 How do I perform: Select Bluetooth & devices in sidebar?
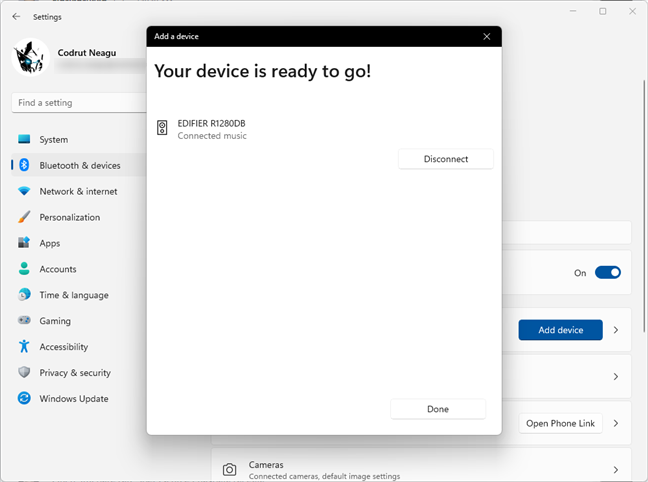coord(79,165)
